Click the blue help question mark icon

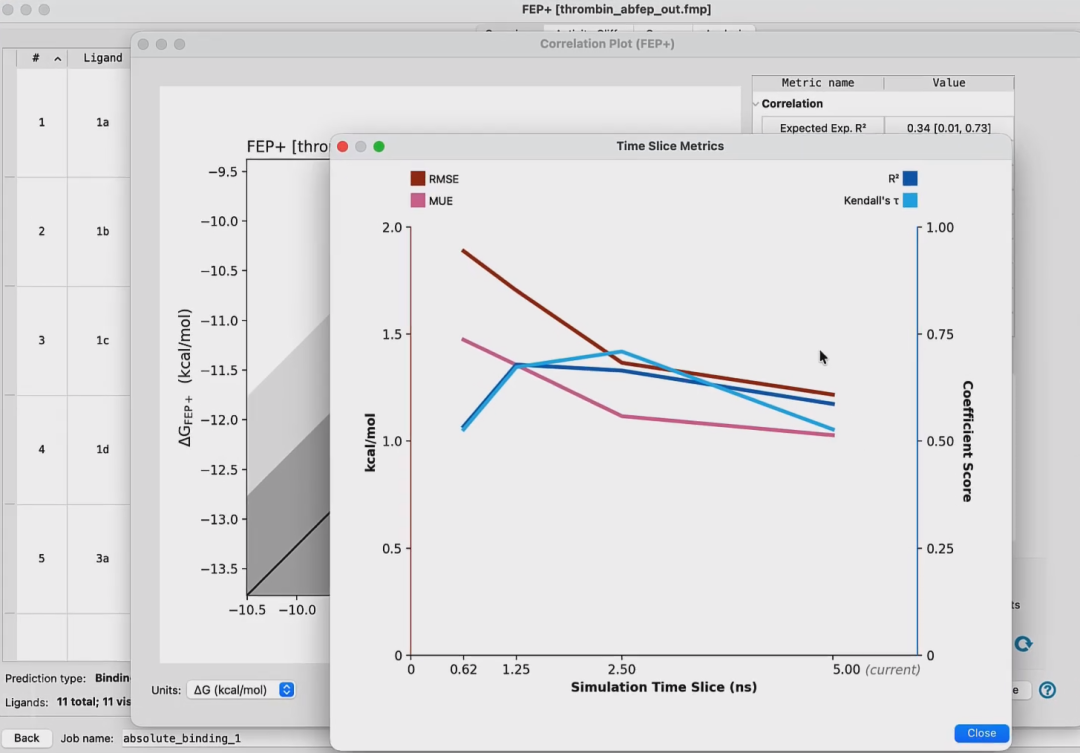[1047, 690]
